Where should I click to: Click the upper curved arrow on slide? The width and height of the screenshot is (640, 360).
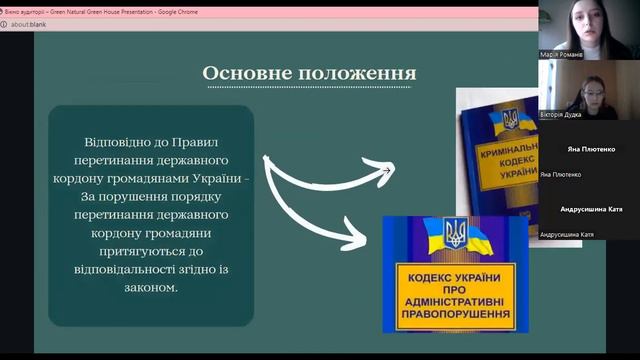point(329,173)
